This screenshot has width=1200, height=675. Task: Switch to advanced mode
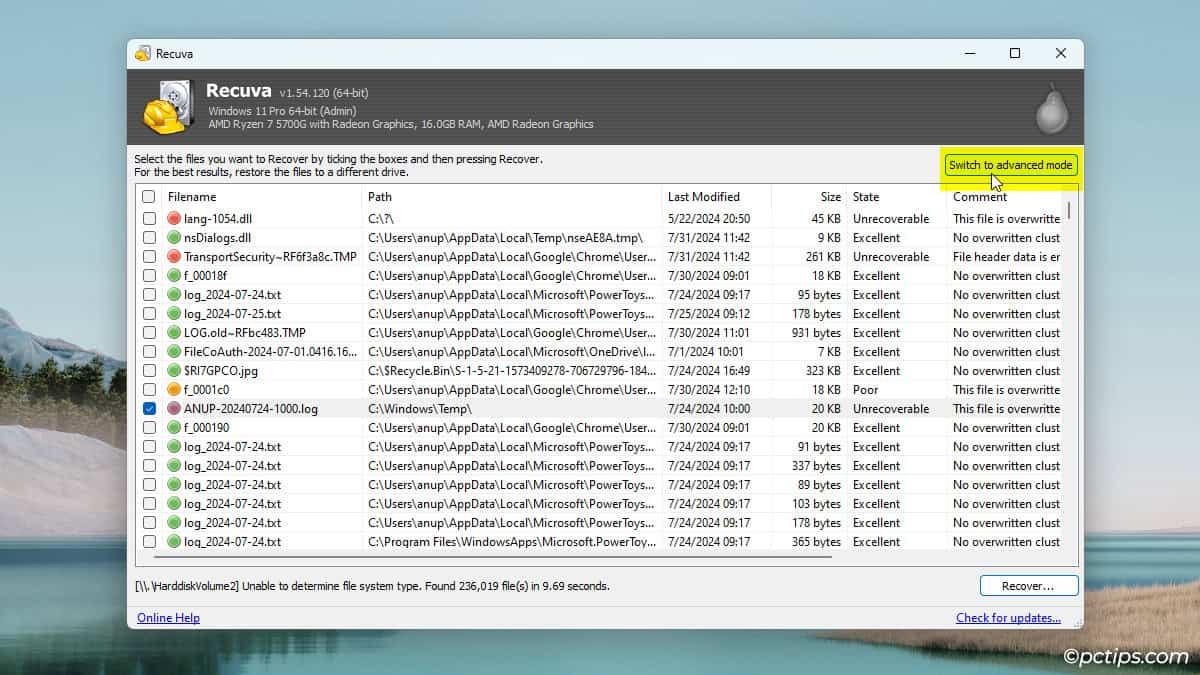tap(1011, 165)
